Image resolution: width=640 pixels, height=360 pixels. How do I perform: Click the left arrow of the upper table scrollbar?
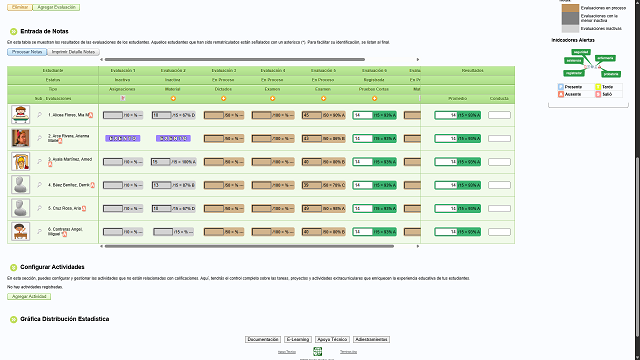click(101, 60)
